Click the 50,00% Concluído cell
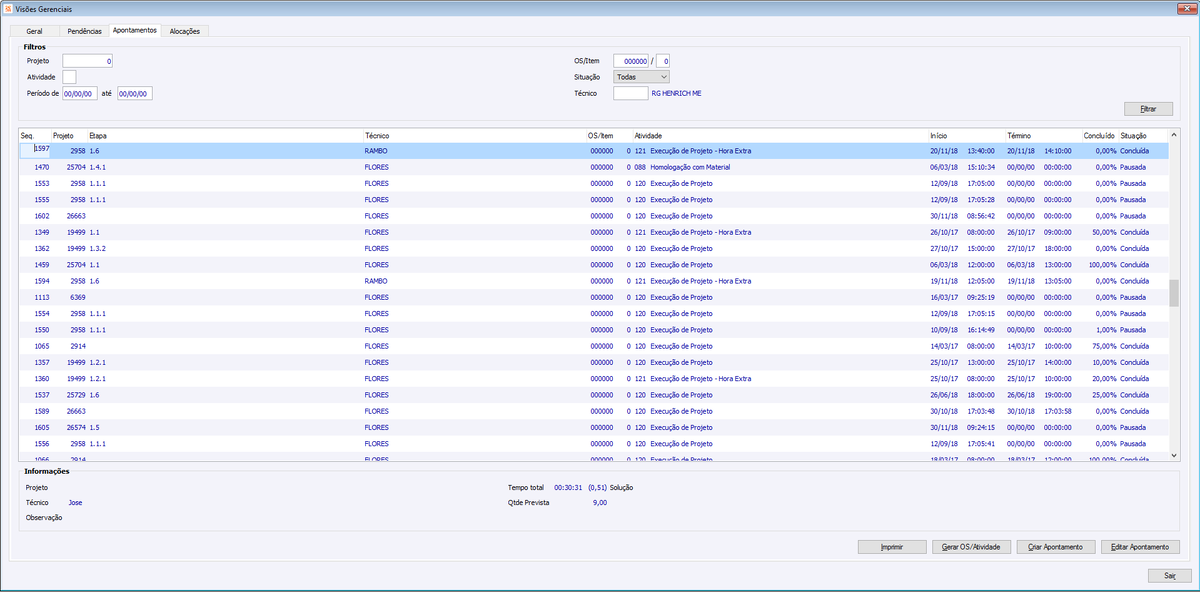This screenshot has height=592, width=1200. pos(1105,232)
